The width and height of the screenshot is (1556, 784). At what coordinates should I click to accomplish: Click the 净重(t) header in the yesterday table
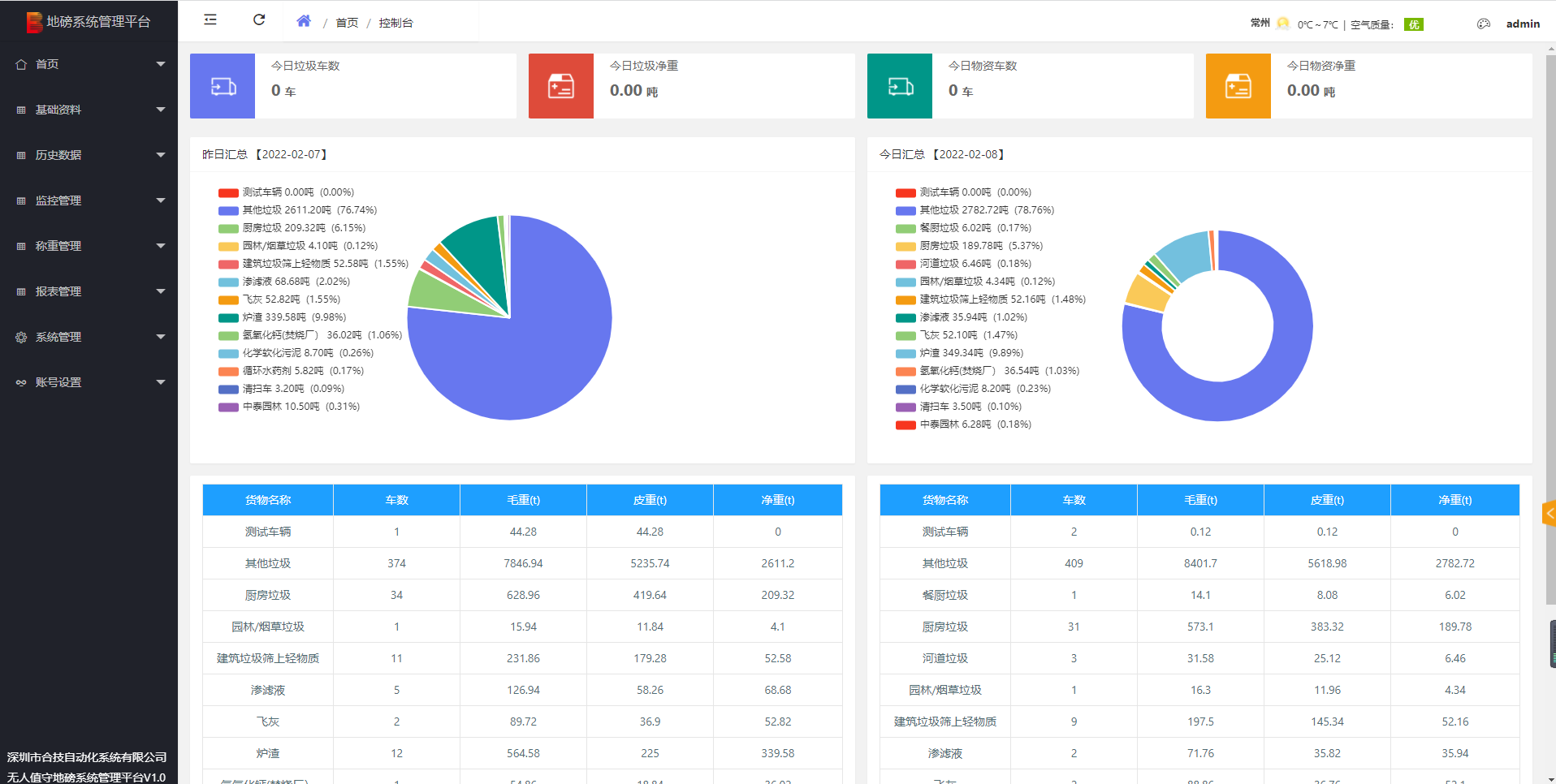(x=778, y=500)
